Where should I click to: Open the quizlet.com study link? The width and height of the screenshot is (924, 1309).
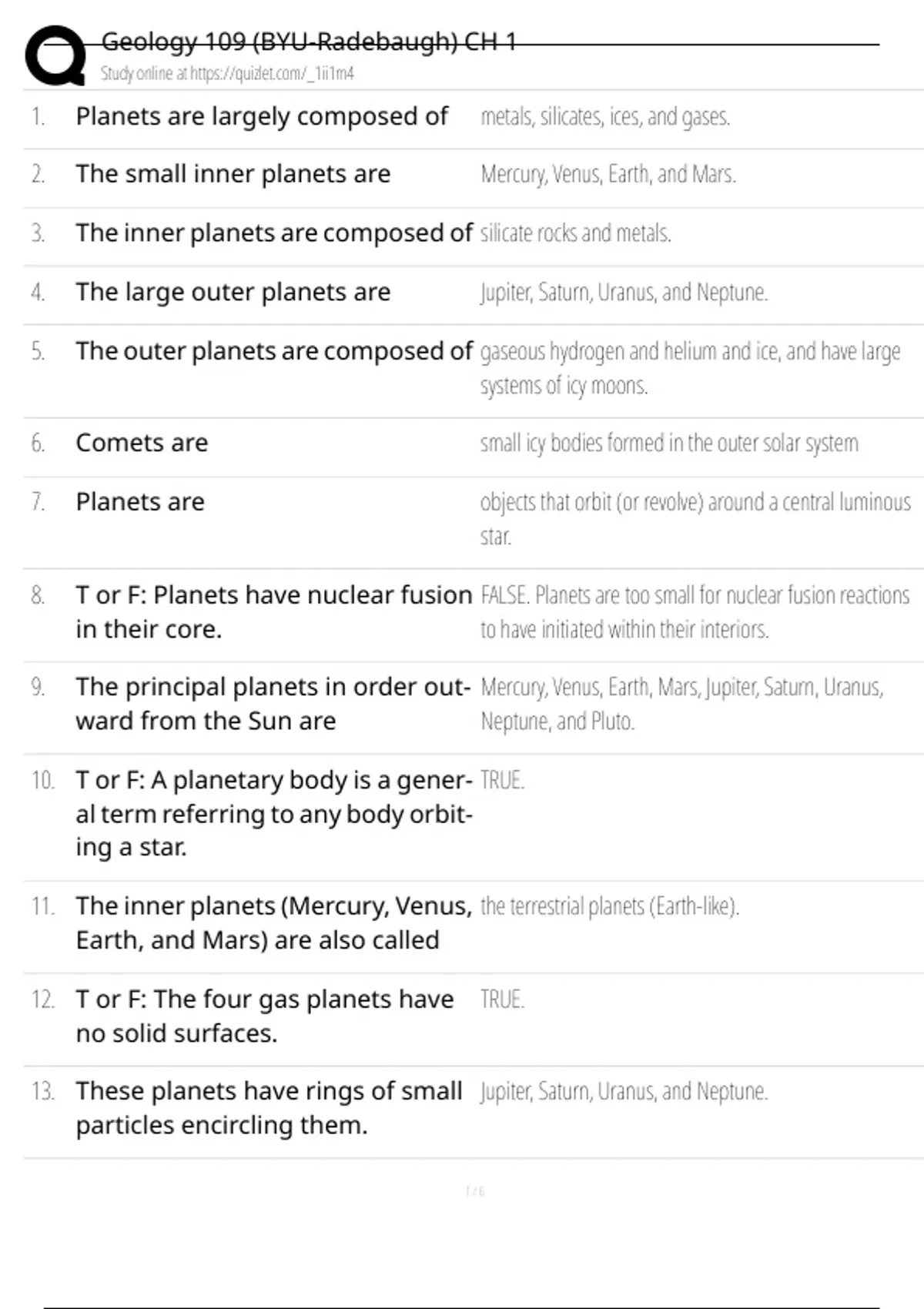coord(227,74)
